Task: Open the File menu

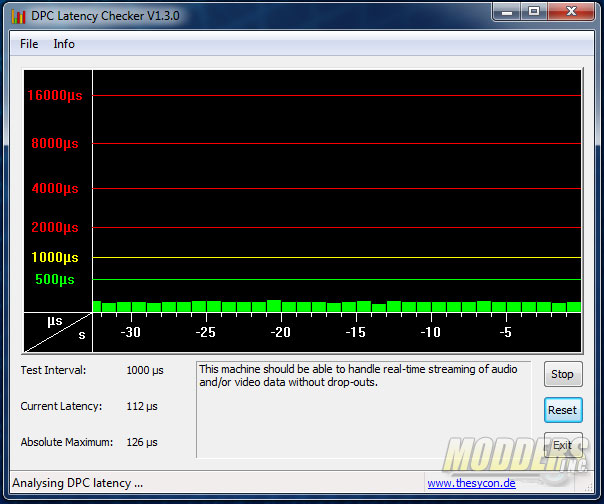Action: pos(29,44)
